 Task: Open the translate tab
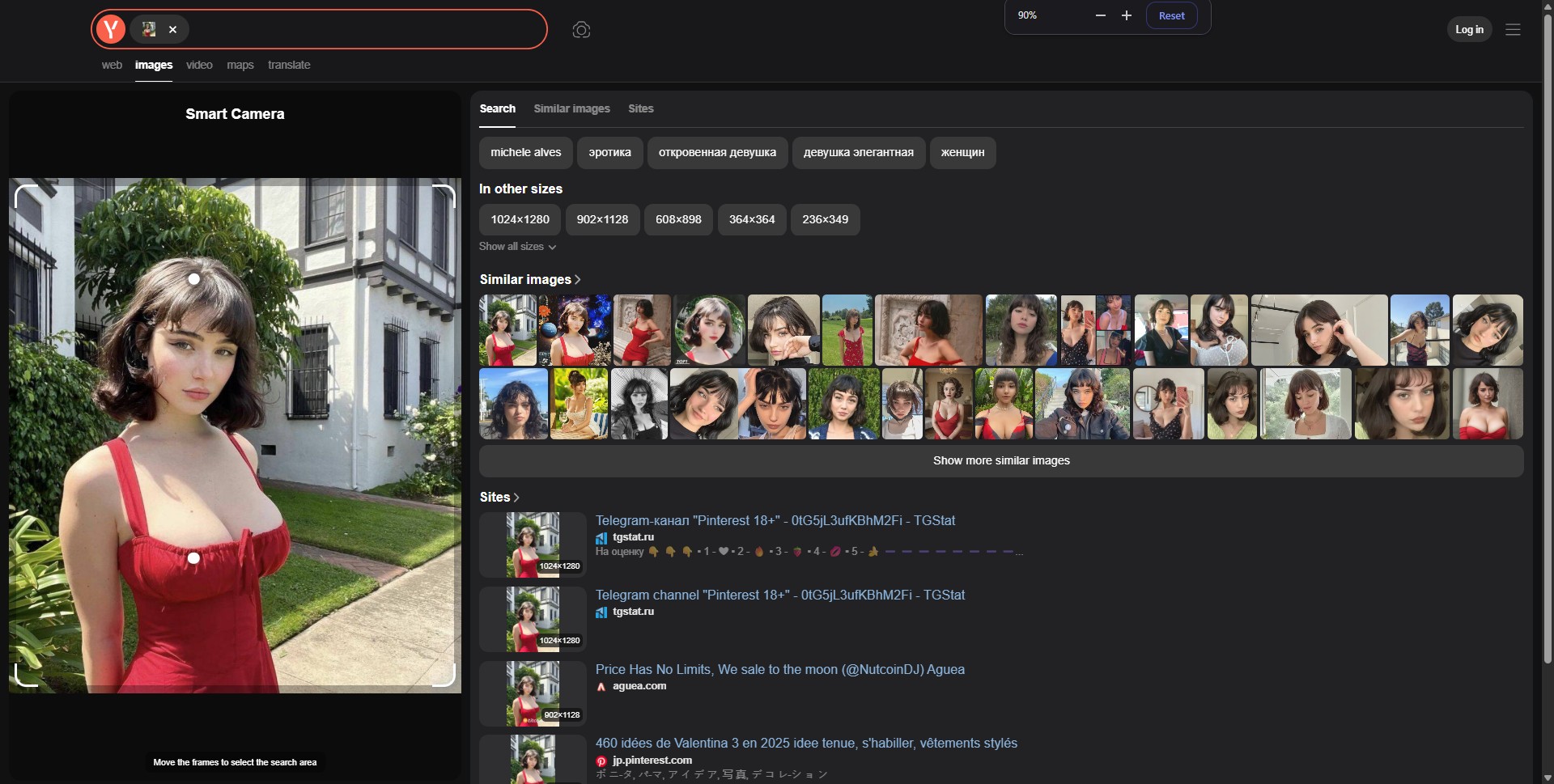(x=289, y=65)
